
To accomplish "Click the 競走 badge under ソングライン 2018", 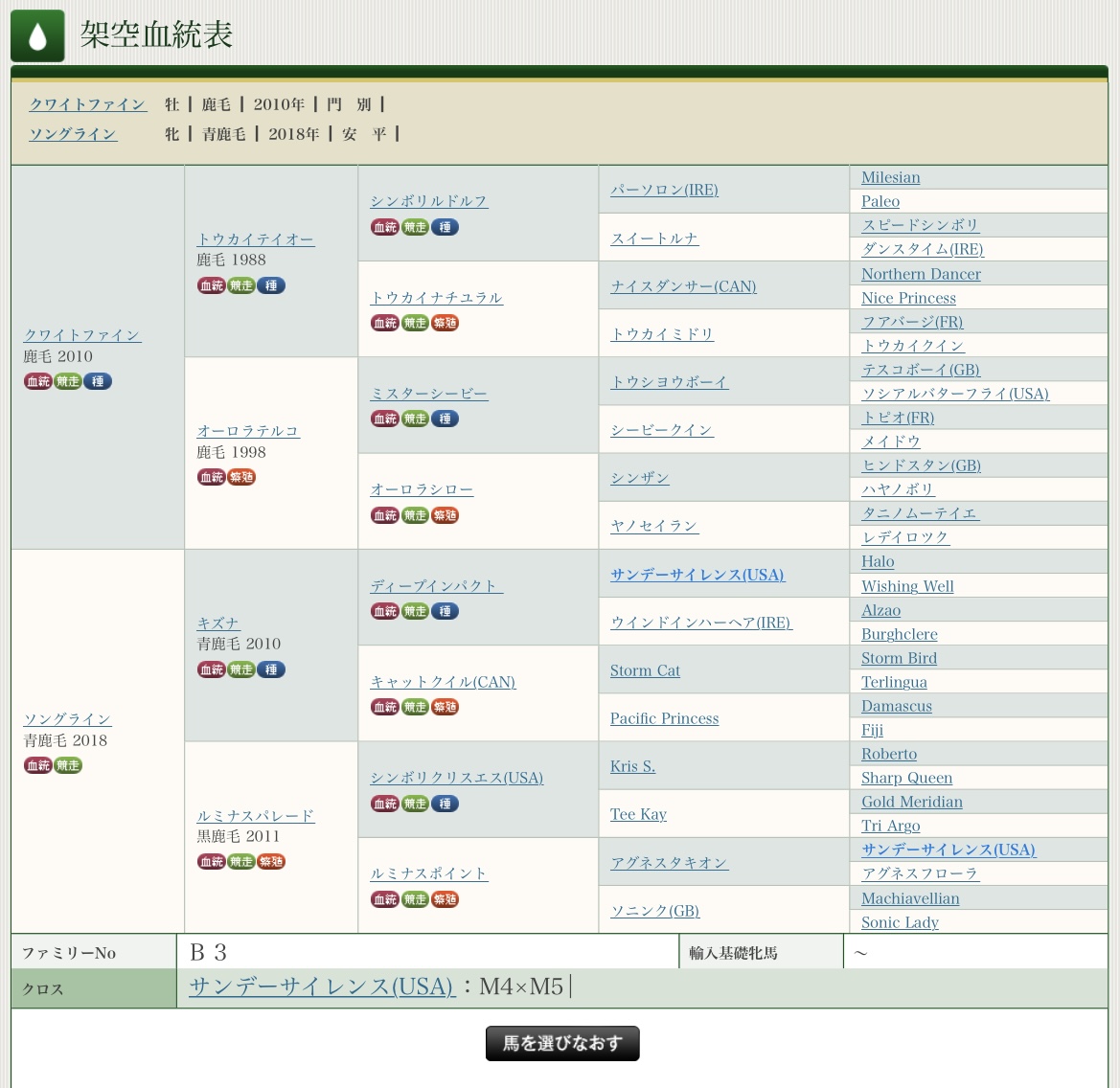I will coord(68,765).
